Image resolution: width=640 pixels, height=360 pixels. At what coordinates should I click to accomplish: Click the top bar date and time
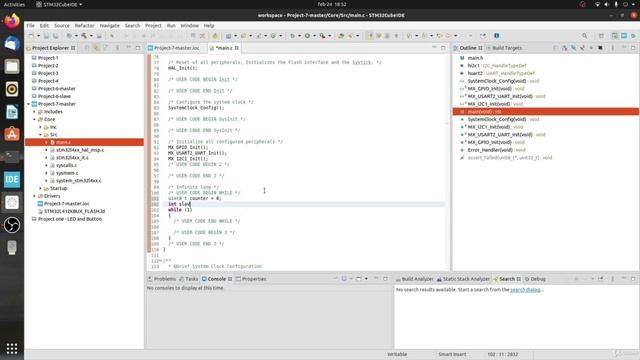click(x=332, y=4)
